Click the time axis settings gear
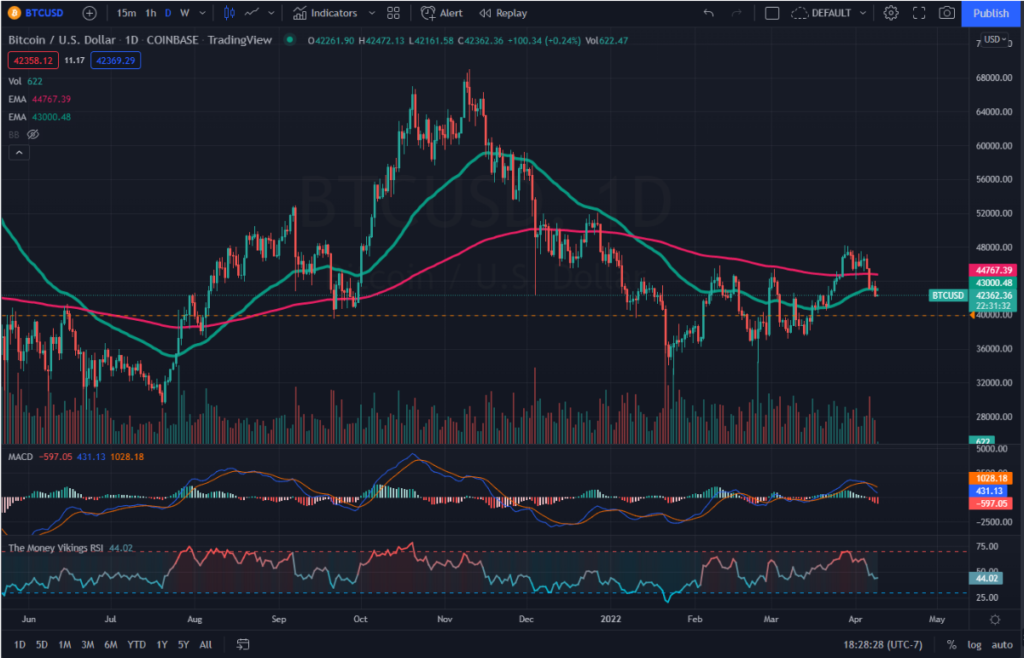 tap(995, 619)
